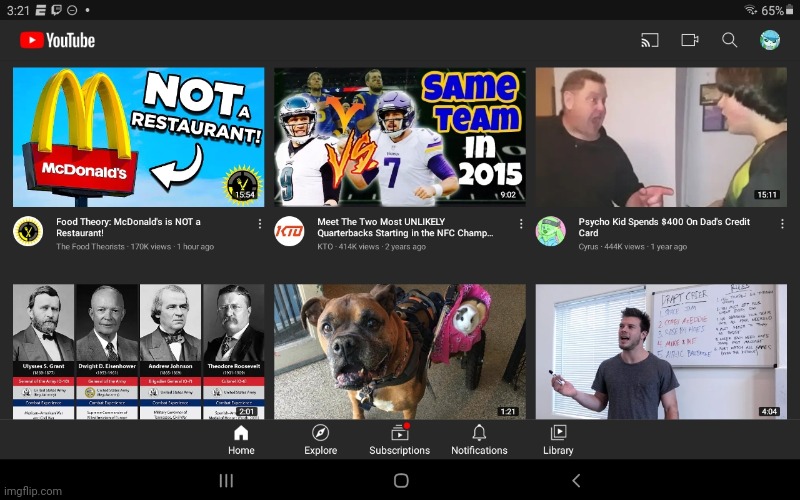This screenshot has width=800, height=500.
Task: Play the dog with guinea pig thumbnail
Action: tap(399, 352)
